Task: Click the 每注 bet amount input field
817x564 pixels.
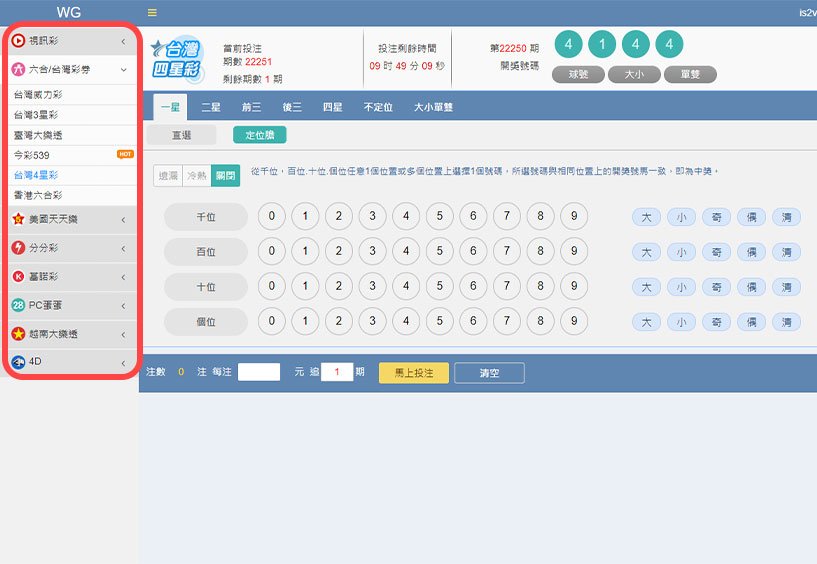Action: point(259,372)
